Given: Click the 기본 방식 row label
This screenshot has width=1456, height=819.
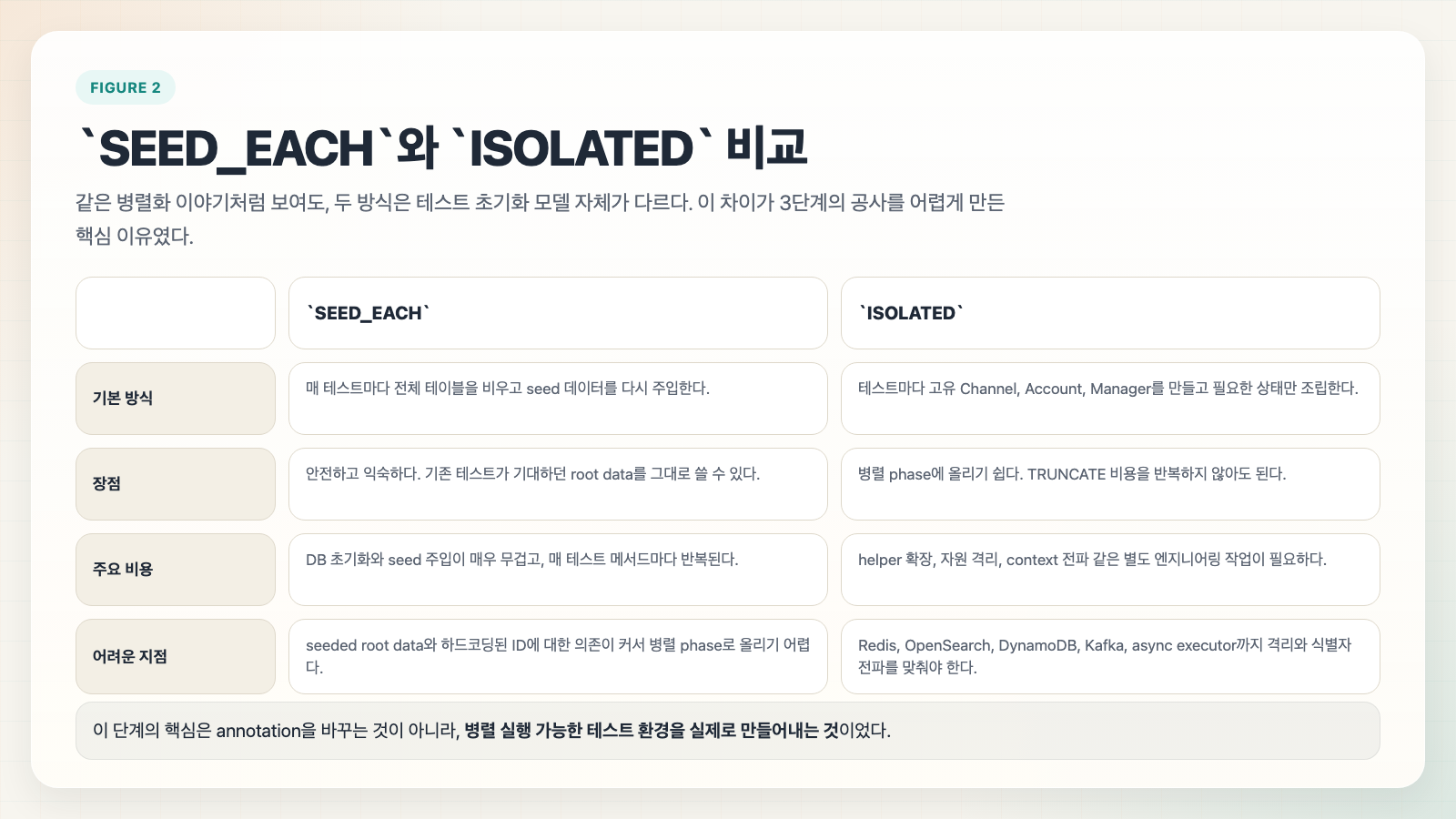Looking at the screenshot, I should (x=176, y=399).
